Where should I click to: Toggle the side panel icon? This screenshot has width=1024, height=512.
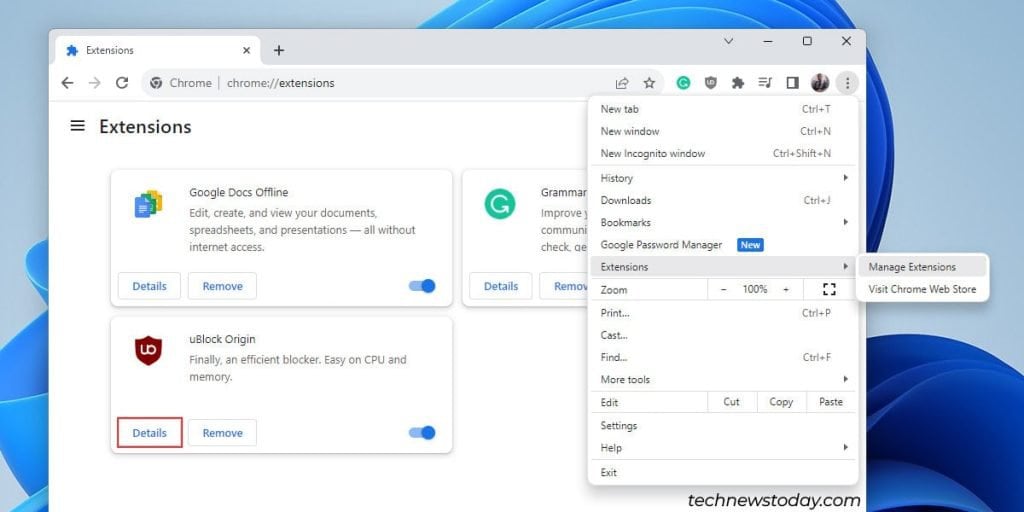(792, 83)
